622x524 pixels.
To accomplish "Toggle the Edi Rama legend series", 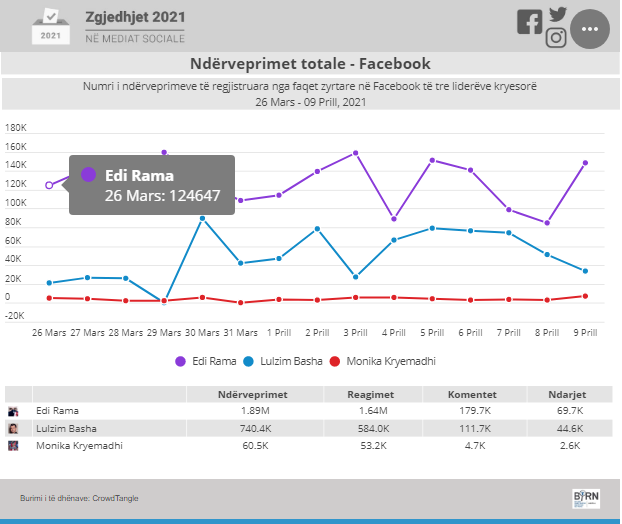I will [205, 361].
